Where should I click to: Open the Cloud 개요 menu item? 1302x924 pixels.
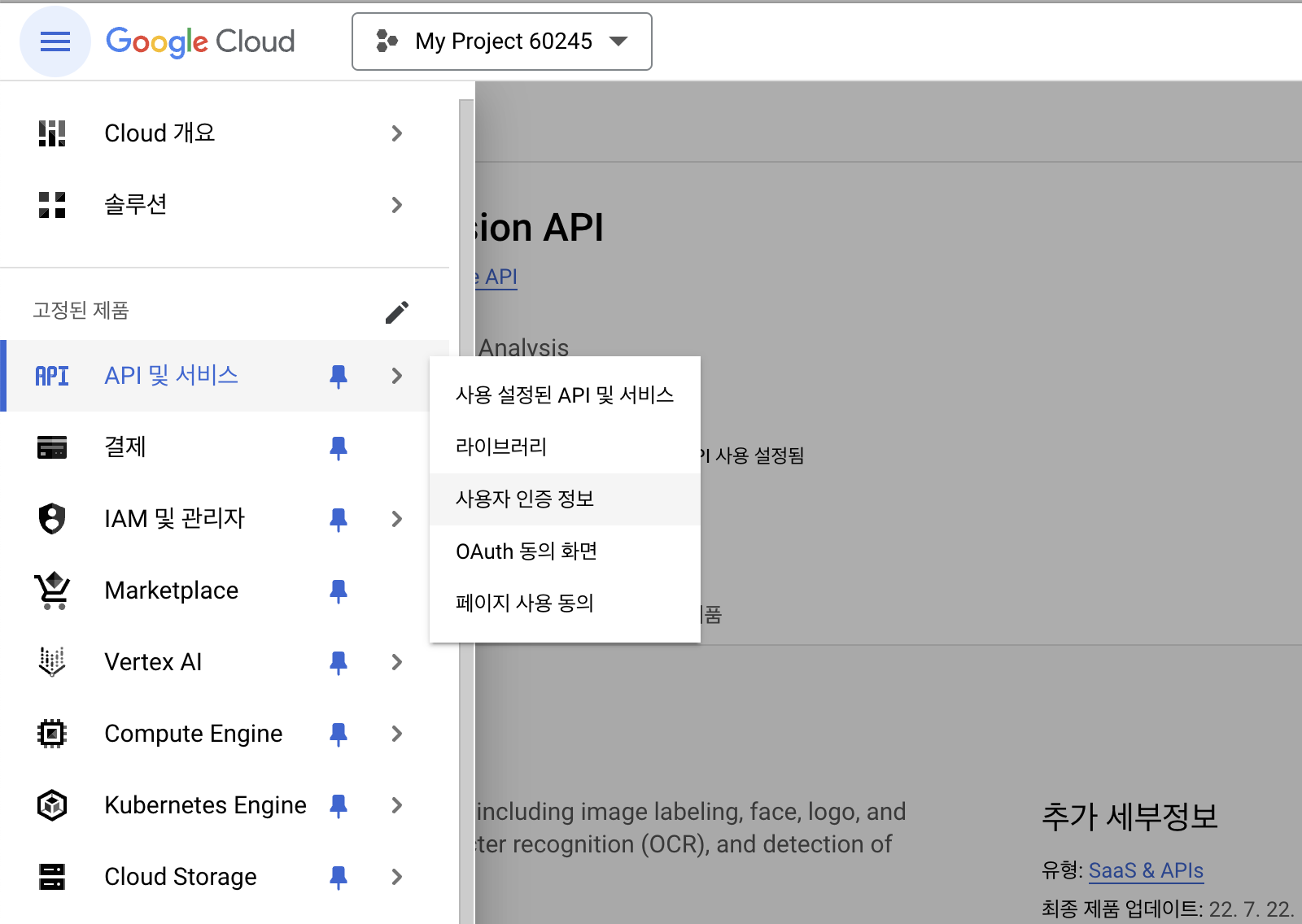pyautogui.click(x=225, y=133)
